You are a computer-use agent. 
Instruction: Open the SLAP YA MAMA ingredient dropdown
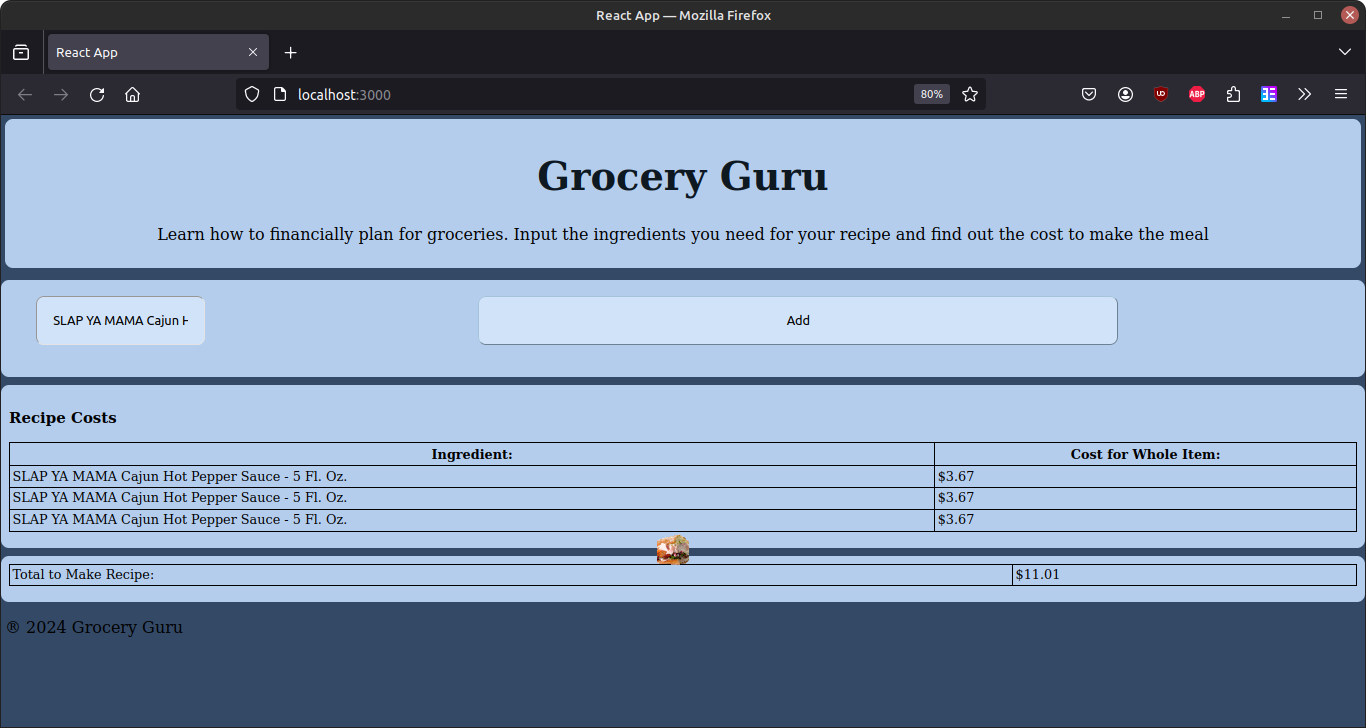[x=121, y=321]
